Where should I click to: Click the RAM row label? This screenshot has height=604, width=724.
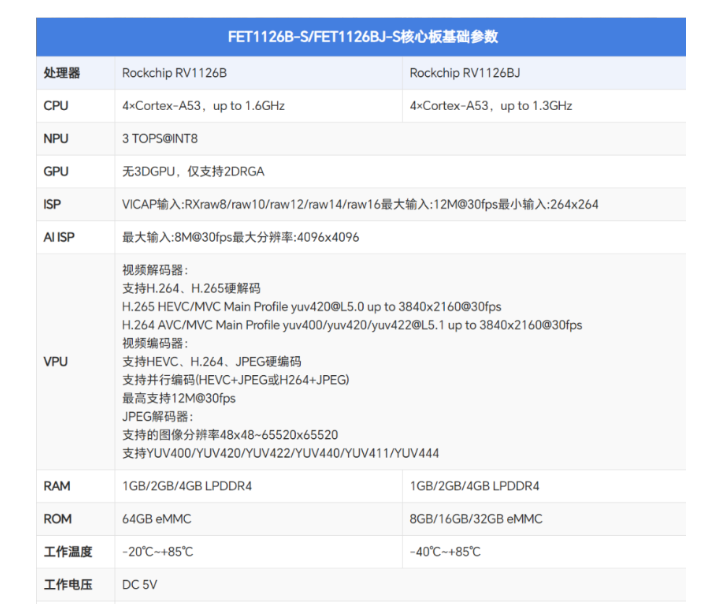(x=57, y=486)
